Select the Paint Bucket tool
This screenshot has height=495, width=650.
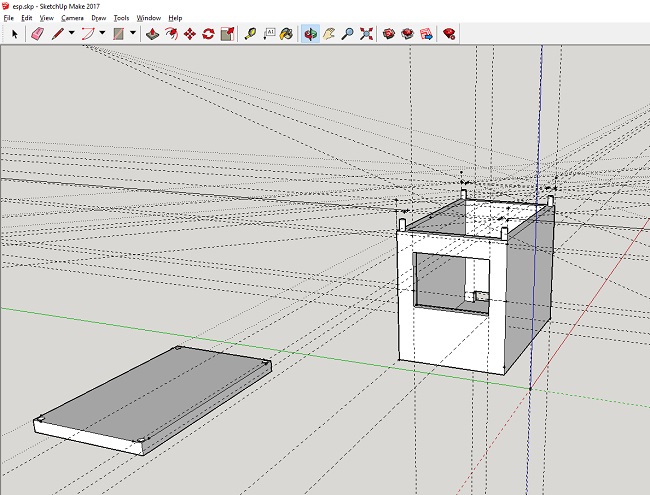click(285, 33)
